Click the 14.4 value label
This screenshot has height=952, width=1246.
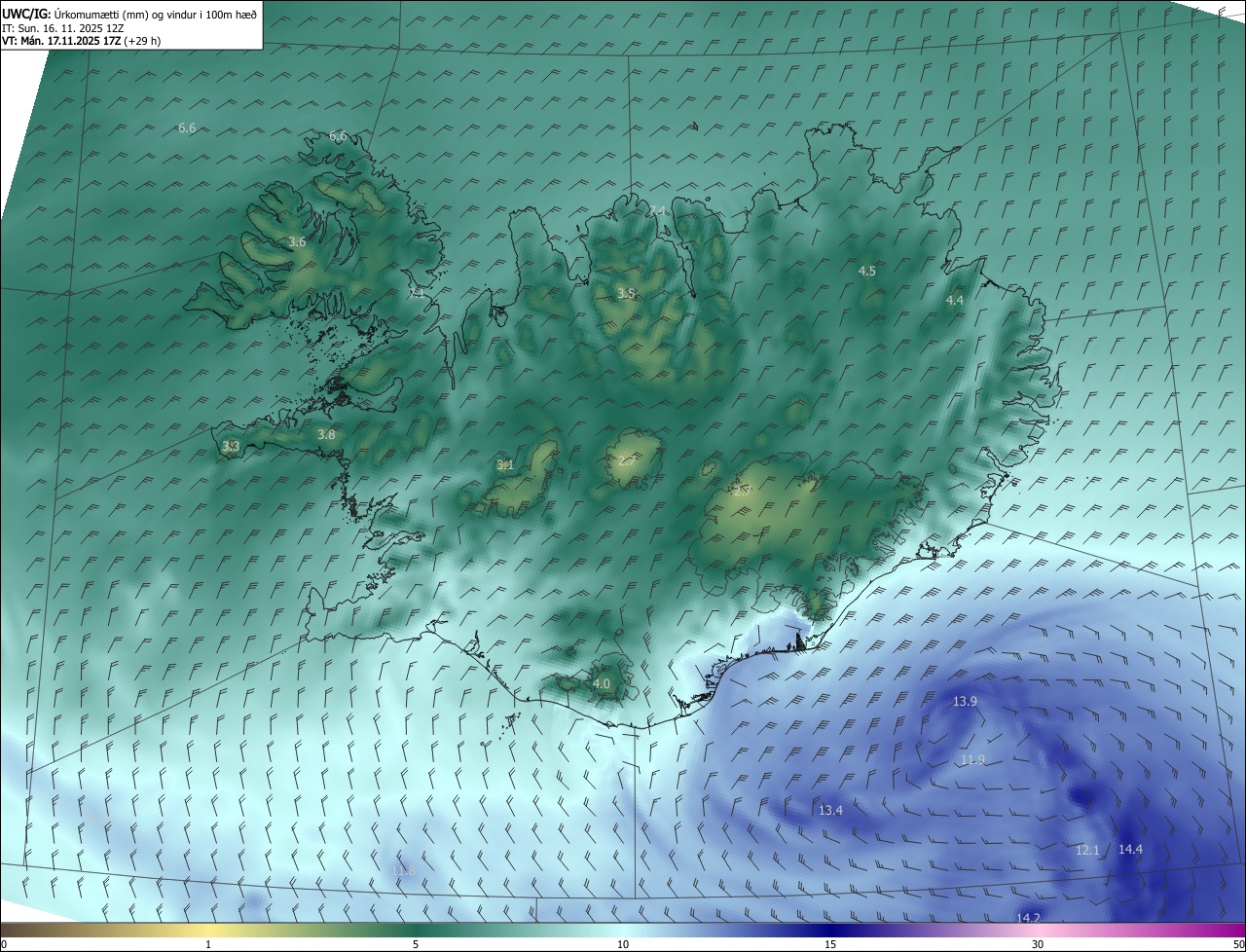point(1130,849)
